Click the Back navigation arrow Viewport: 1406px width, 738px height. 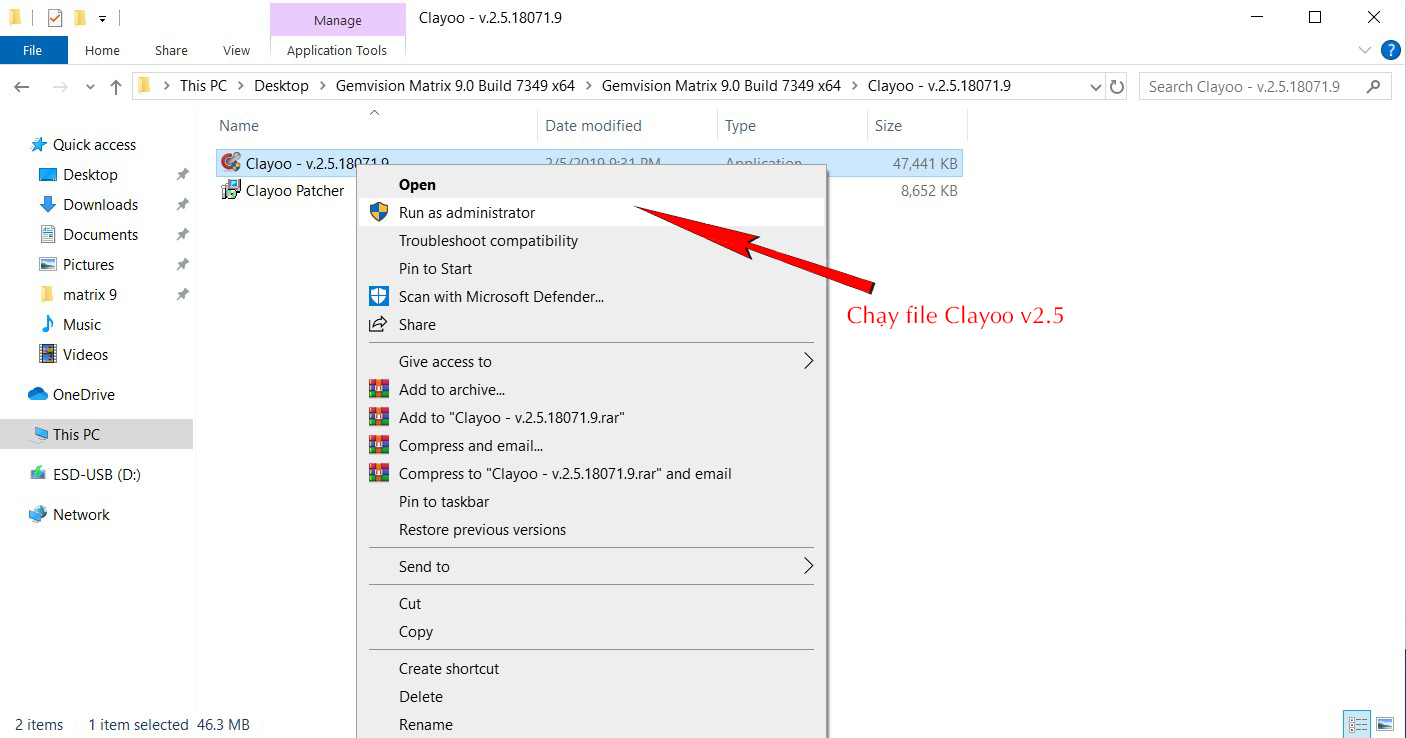click(21, 87)
